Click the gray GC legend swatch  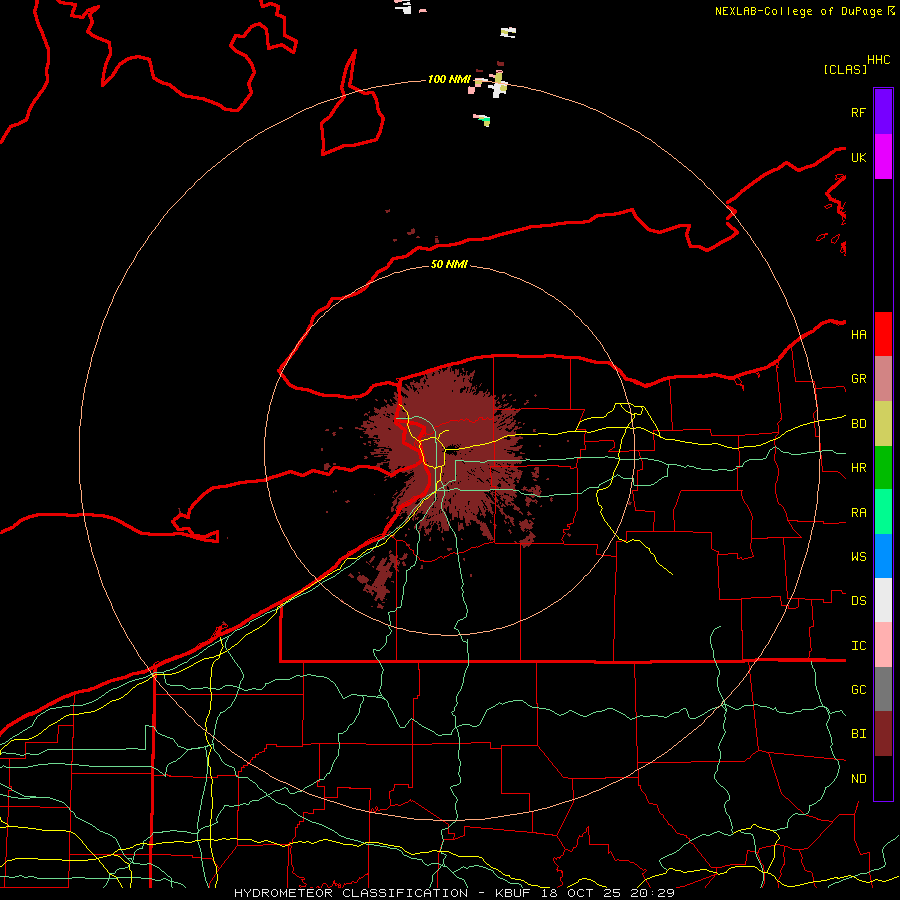(x=883, y=689)
